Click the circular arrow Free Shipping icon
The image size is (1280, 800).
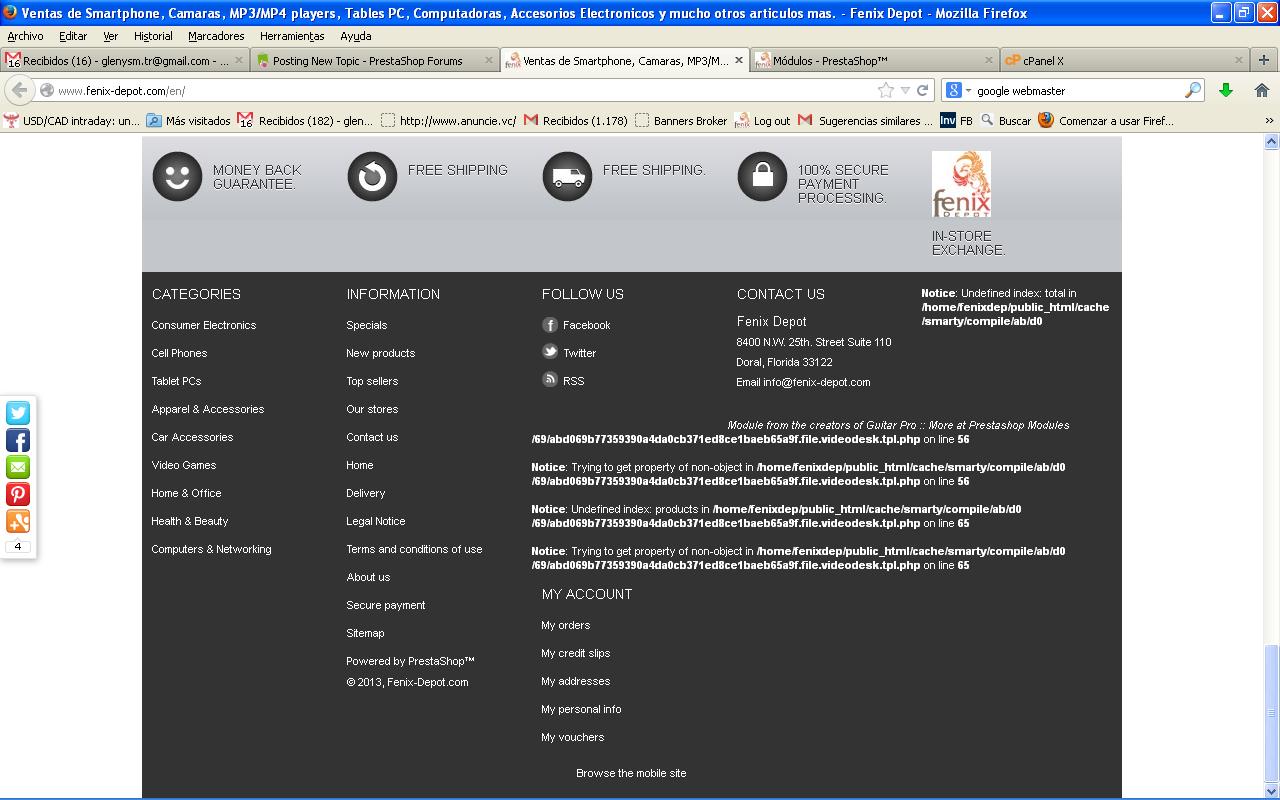[372, 176]
